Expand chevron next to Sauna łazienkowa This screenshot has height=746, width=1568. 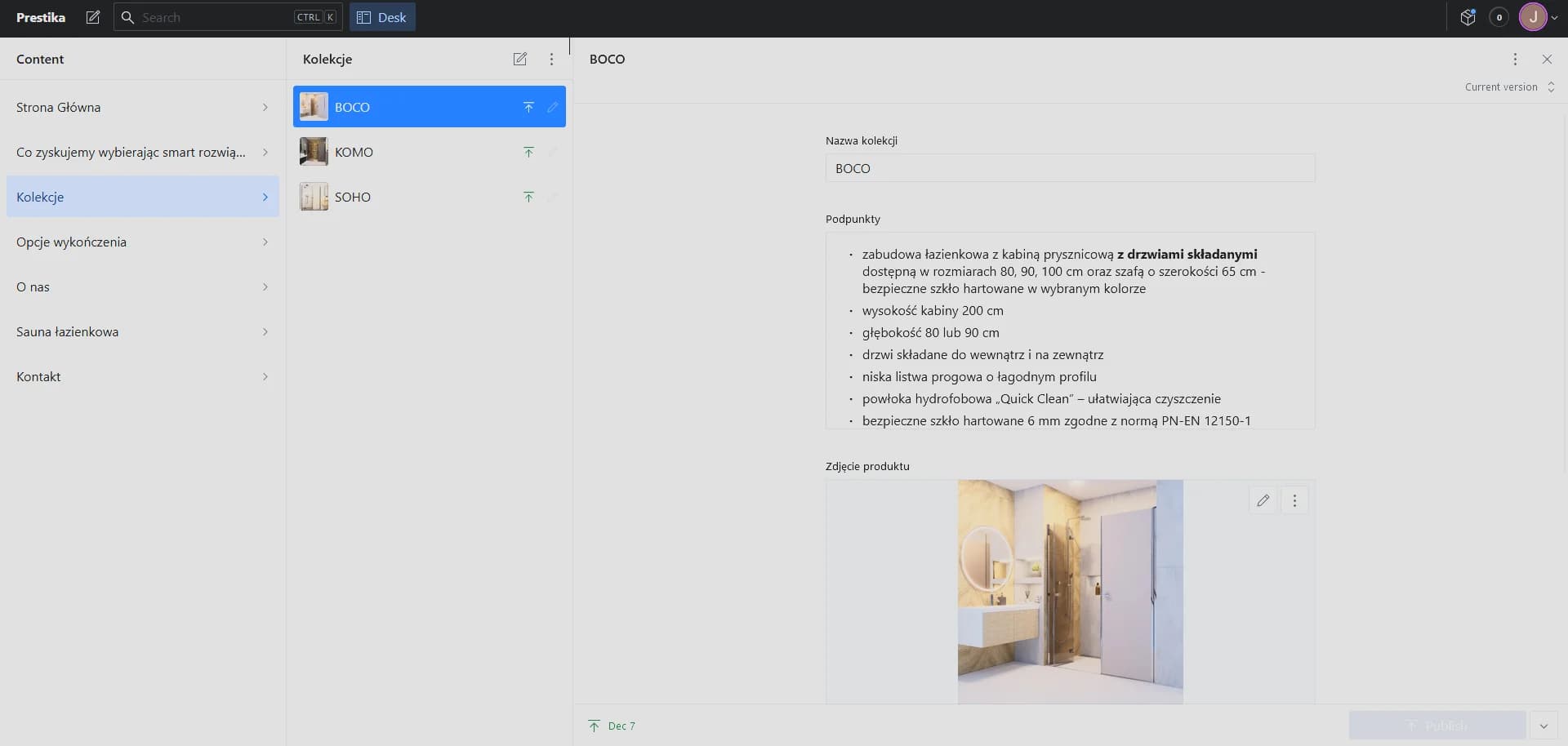pos(265,331)
